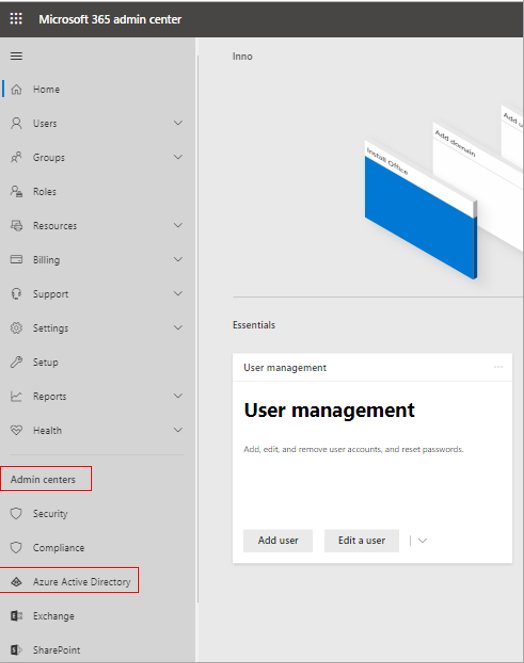Expand the Groups section chevron
Viewport: 524px width, 663px height.
coord(178,157)
